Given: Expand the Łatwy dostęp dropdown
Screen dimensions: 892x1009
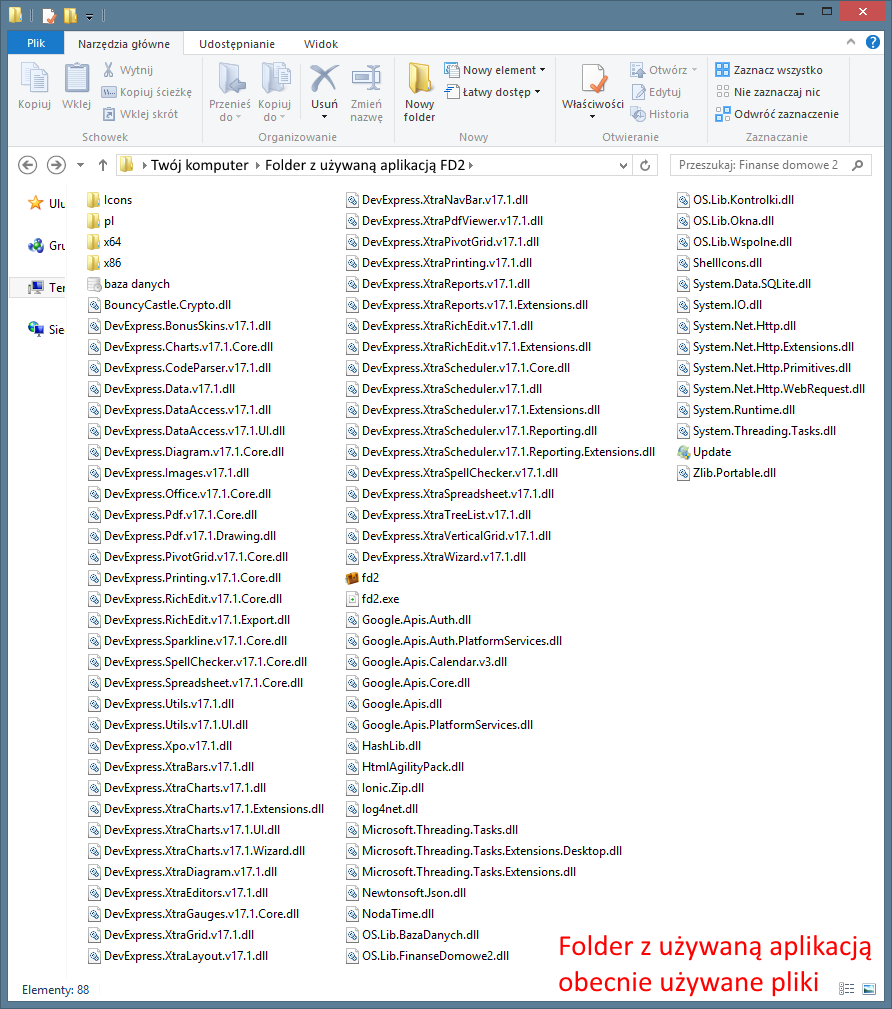Looking at the screenshot, I should (537, 92).
